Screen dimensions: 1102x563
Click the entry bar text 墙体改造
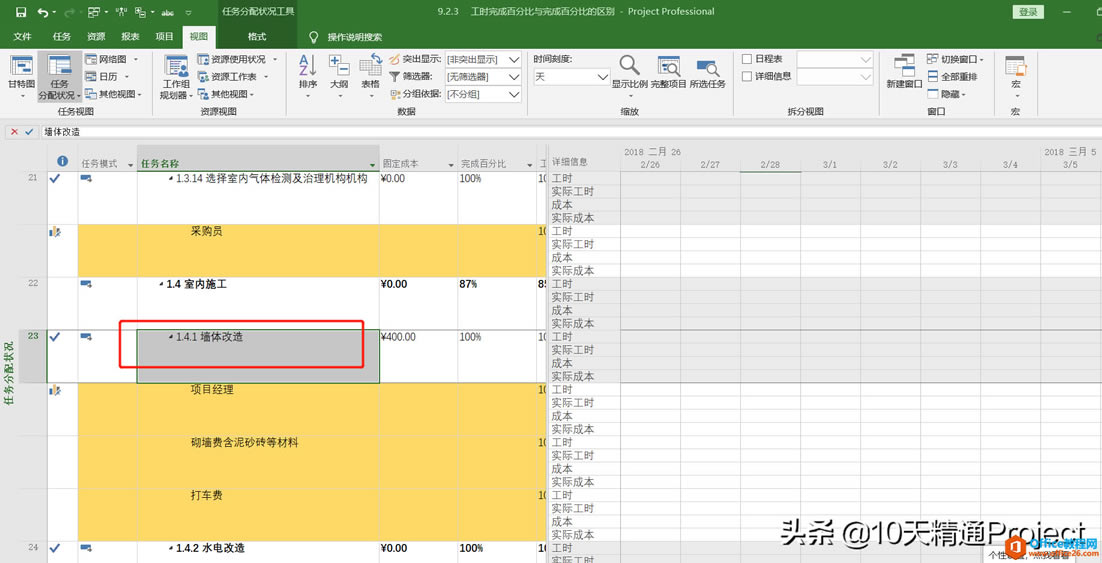coord(62,131)
